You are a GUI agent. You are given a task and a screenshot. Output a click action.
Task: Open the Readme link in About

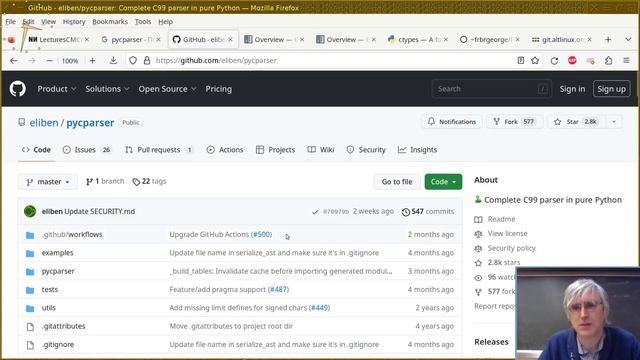tap(495, 219)
